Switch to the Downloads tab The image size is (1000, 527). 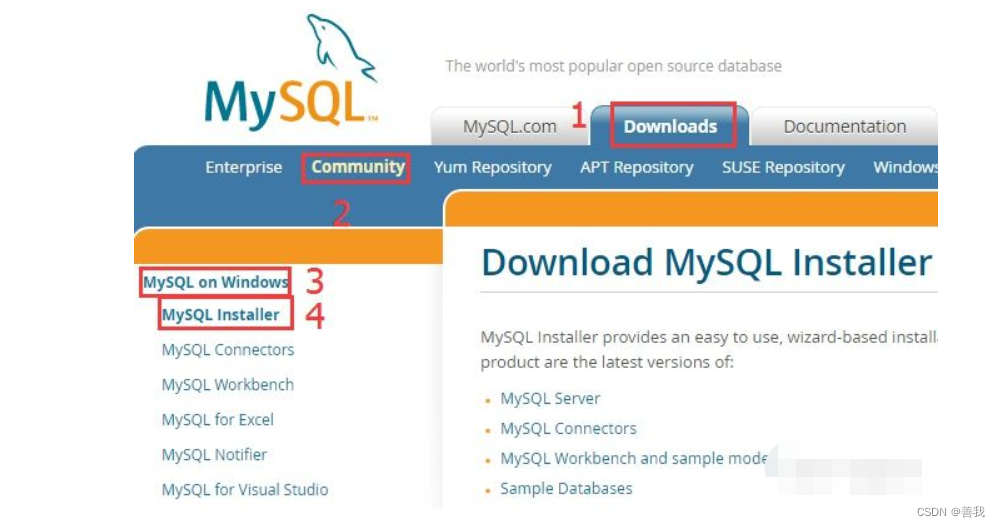[670, 126]
